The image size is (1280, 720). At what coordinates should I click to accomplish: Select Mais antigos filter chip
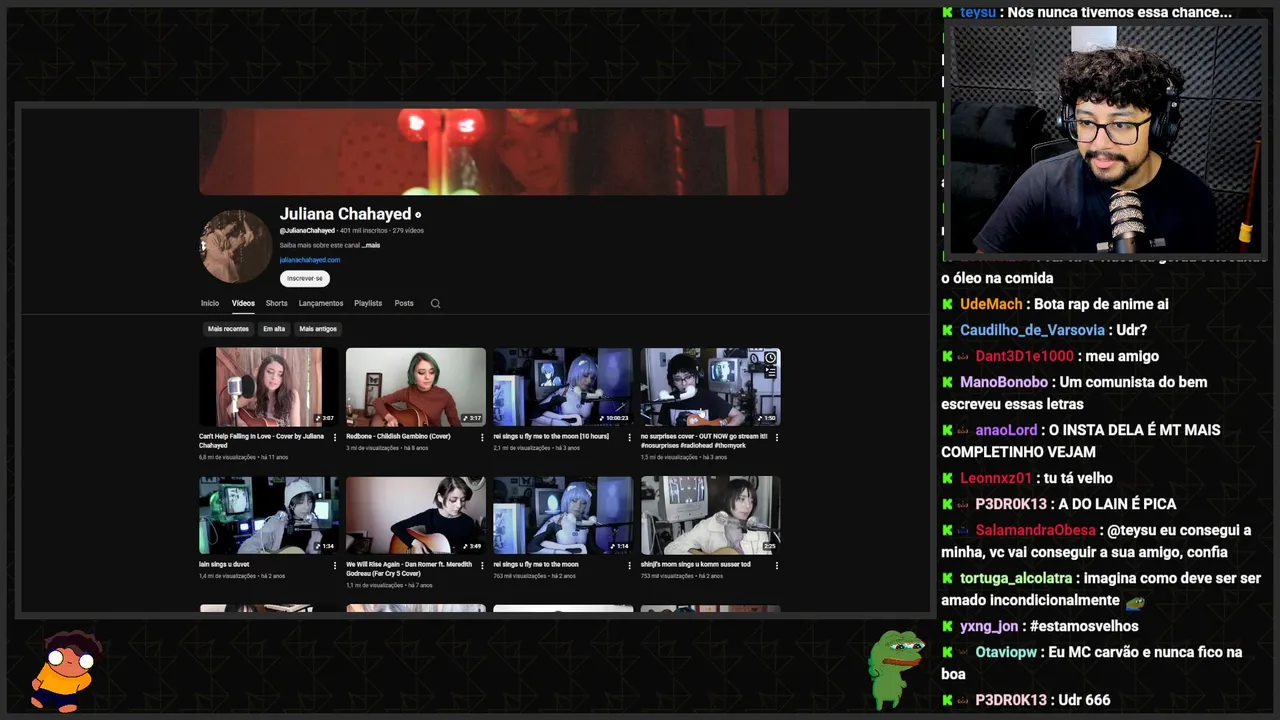pyautogui.click(x=318, y=329)
